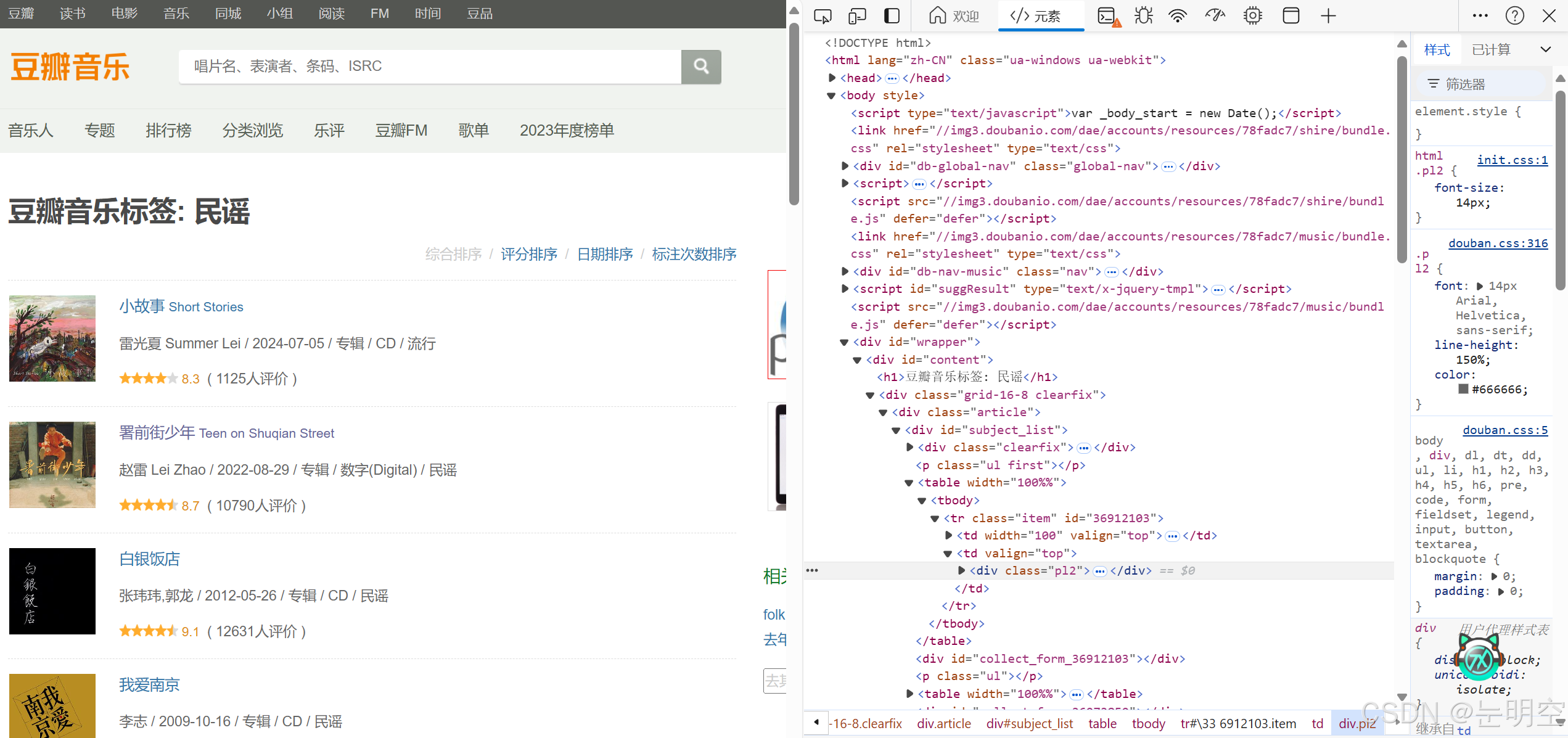Collapse the body element node
The image size is (1568, 738).
coord(831,96)
